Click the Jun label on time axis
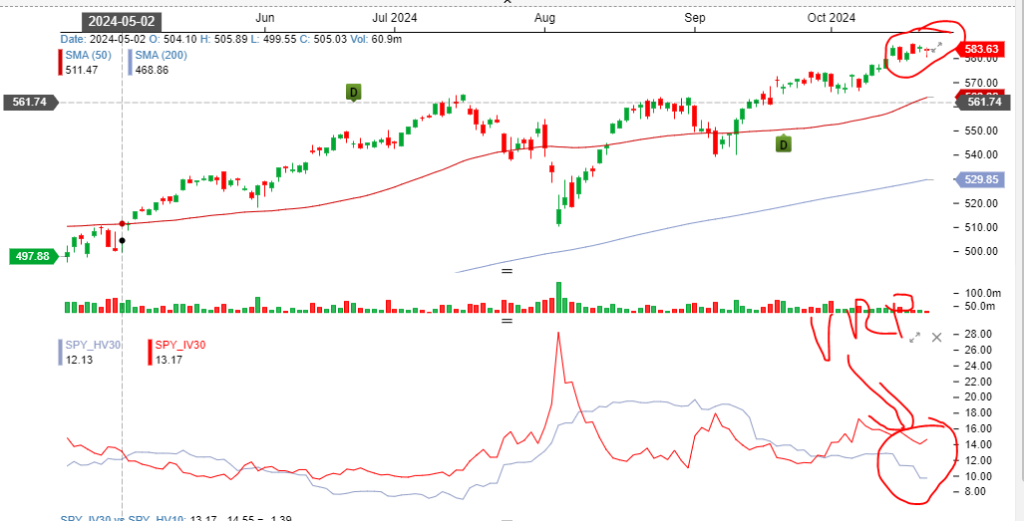1024x521 pixels. [x=265, y=18]
